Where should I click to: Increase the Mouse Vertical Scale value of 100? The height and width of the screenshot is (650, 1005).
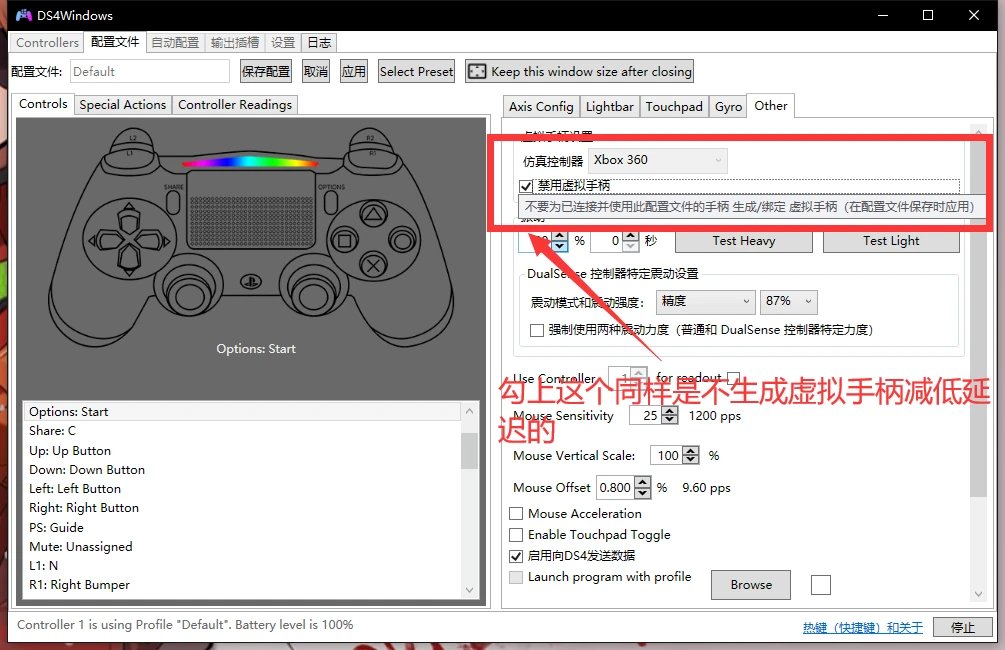tap(691, 451)
